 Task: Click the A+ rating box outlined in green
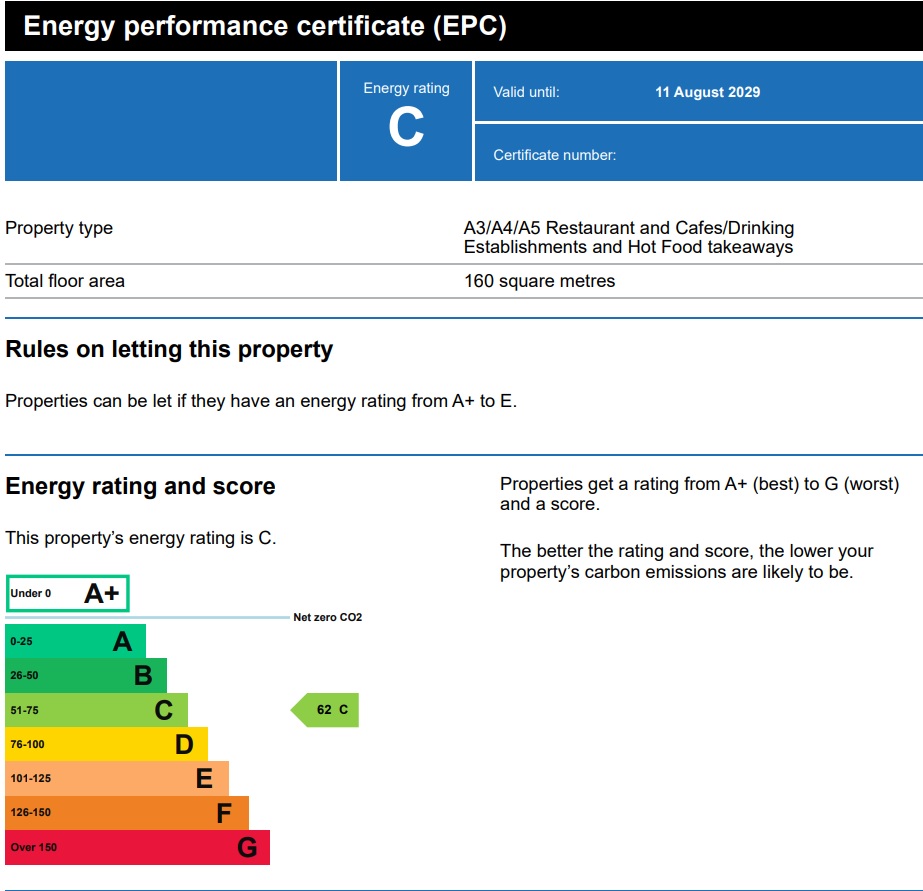pos(67,593)
